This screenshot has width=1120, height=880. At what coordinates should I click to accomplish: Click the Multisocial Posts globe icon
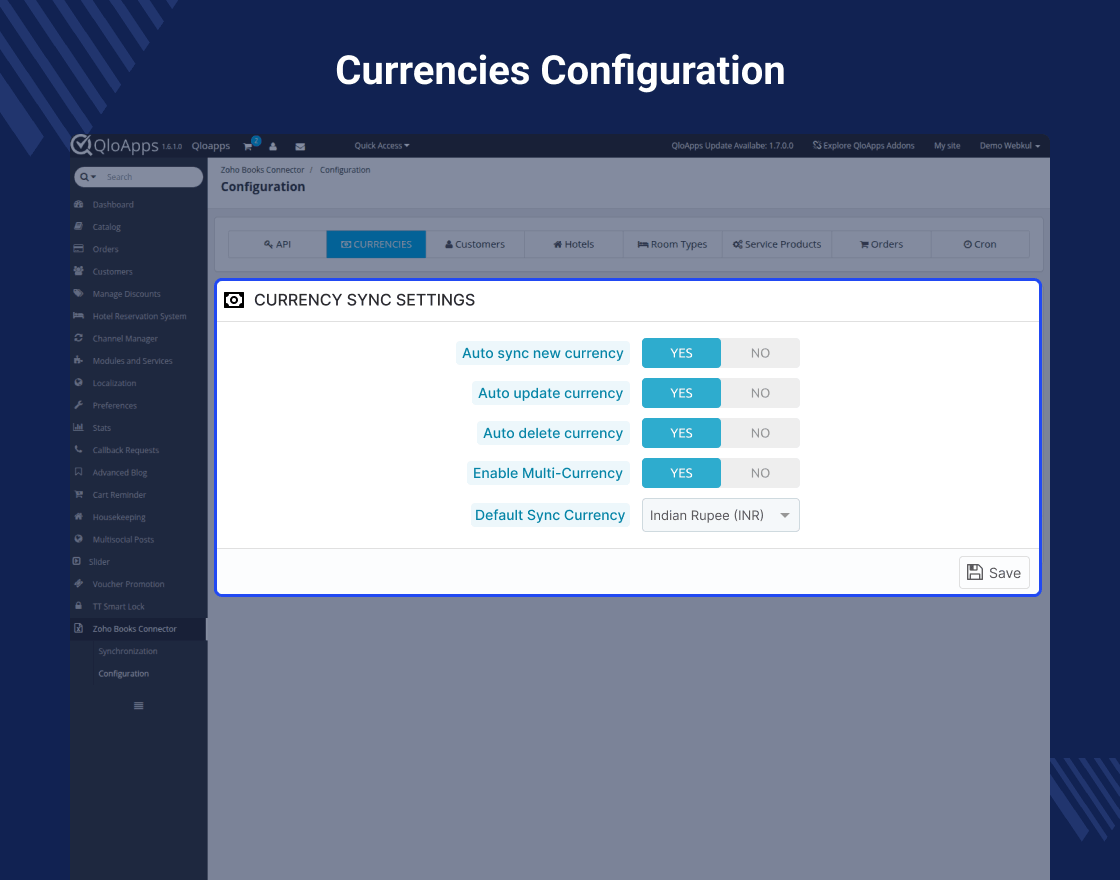79,539
